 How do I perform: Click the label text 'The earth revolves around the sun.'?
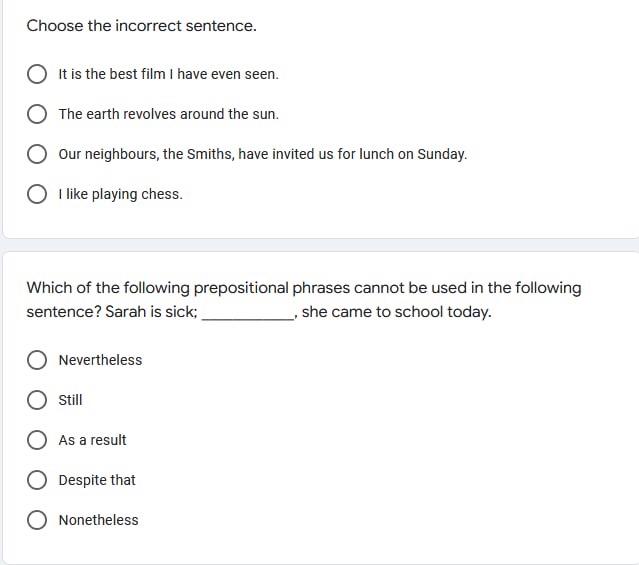tap(168, 114)
